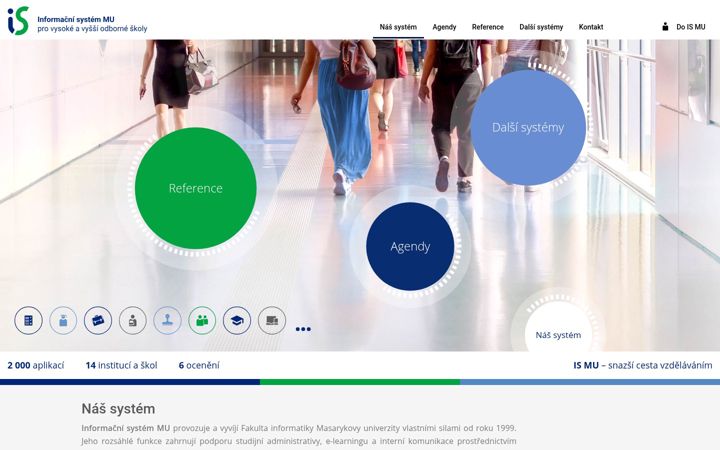Open the rubber stamp agenda icon
720x450 pixels.
[168, 320]
